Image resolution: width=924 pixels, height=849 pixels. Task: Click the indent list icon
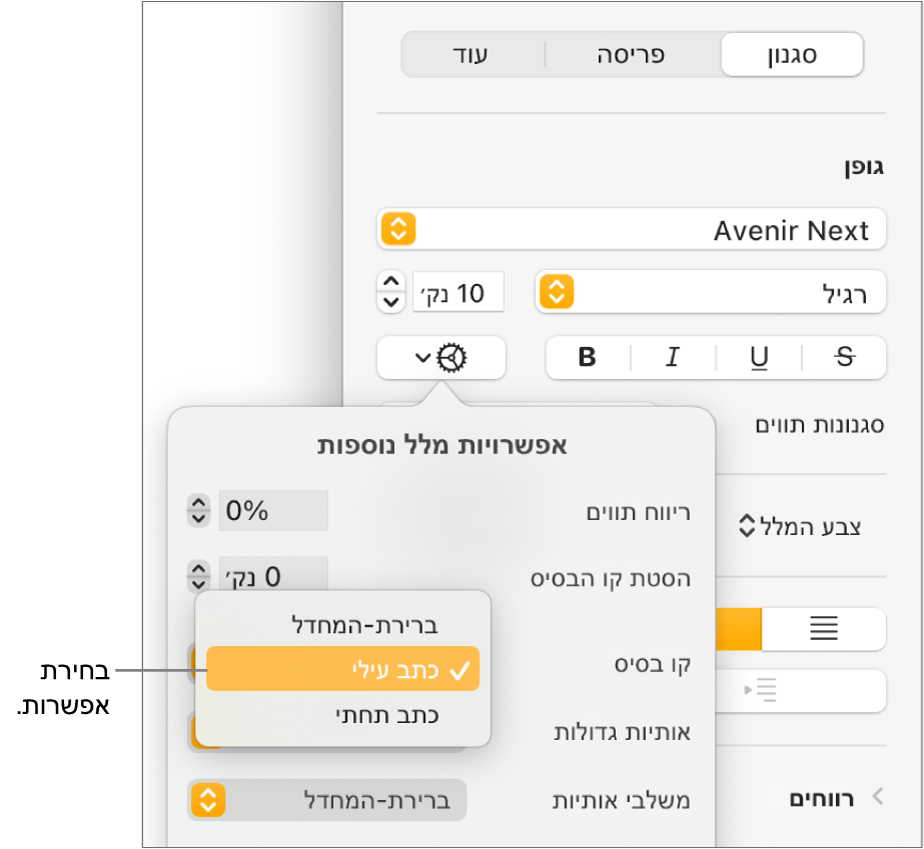click(x=760, y=690)
